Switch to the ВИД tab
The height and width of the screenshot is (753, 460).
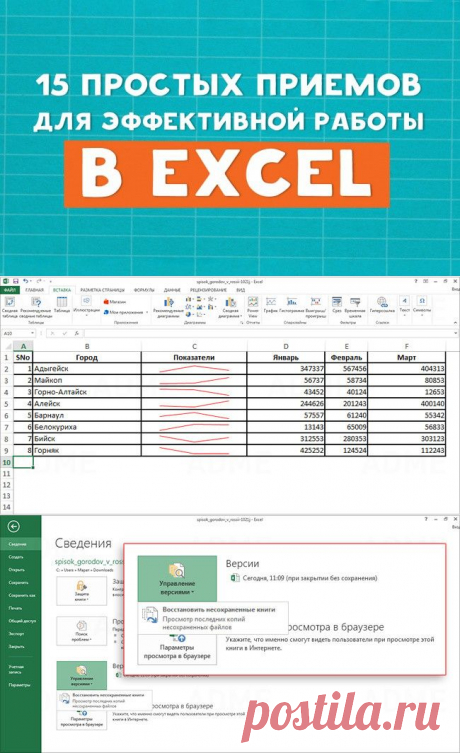pyautogui.click(x=241, y=290)
